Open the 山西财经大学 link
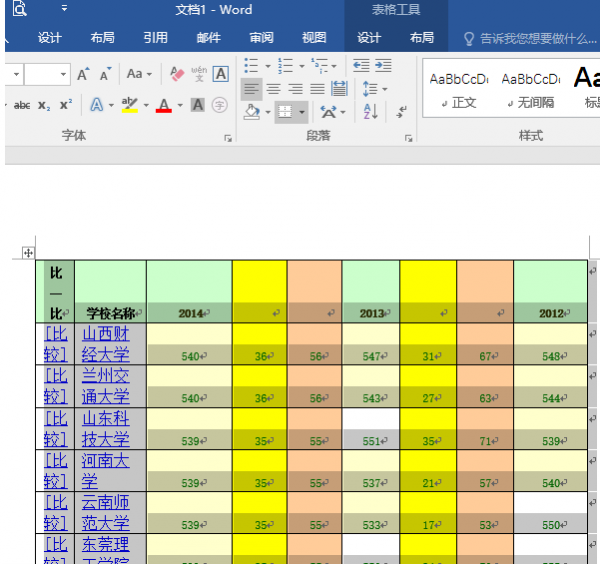The height and width of the screenshot is (564, 600). point(106,344)
